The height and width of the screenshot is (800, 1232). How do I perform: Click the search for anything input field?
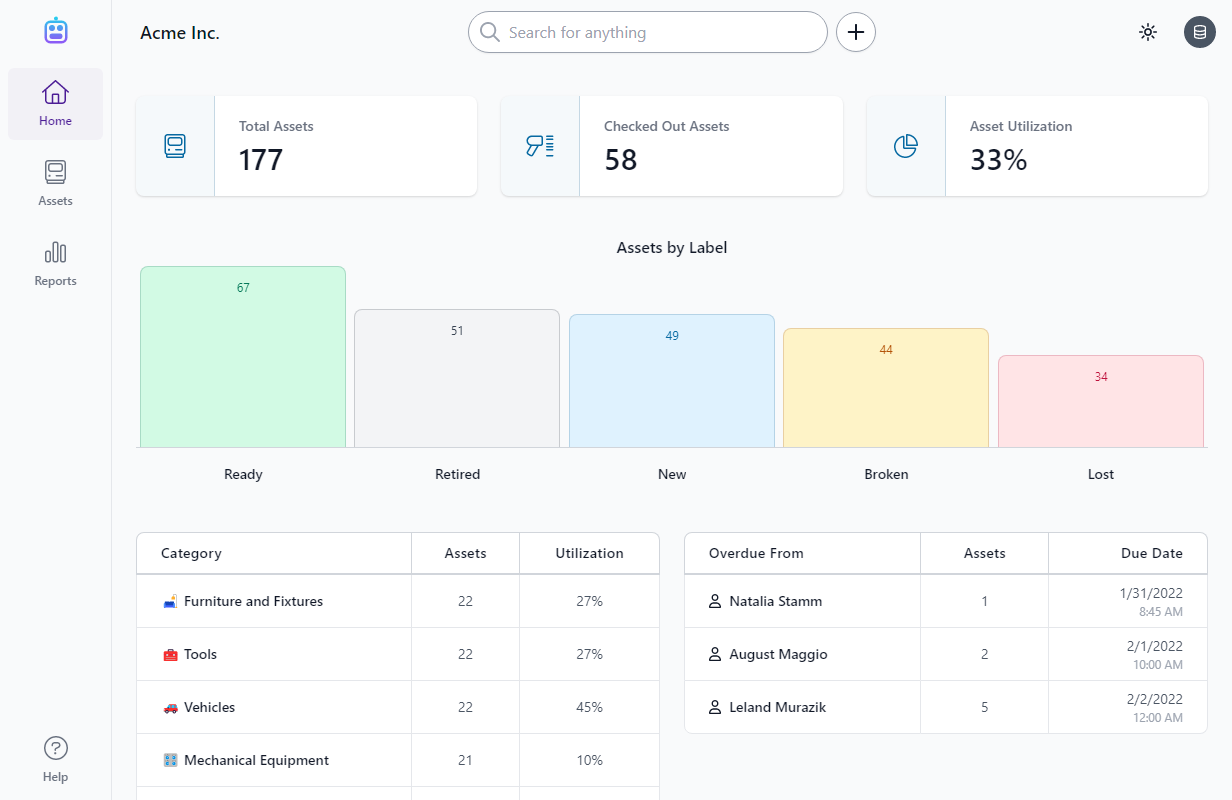(x=647, y=32)
